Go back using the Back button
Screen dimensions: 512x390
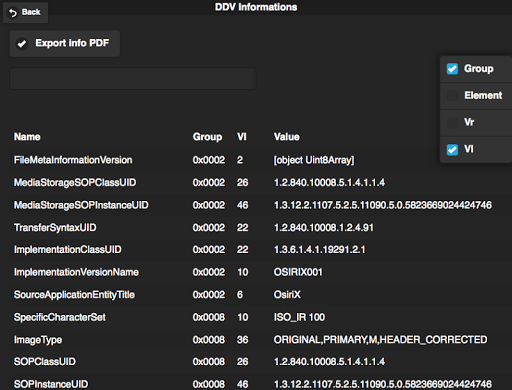pyautogui.click(x=26, y=13)
